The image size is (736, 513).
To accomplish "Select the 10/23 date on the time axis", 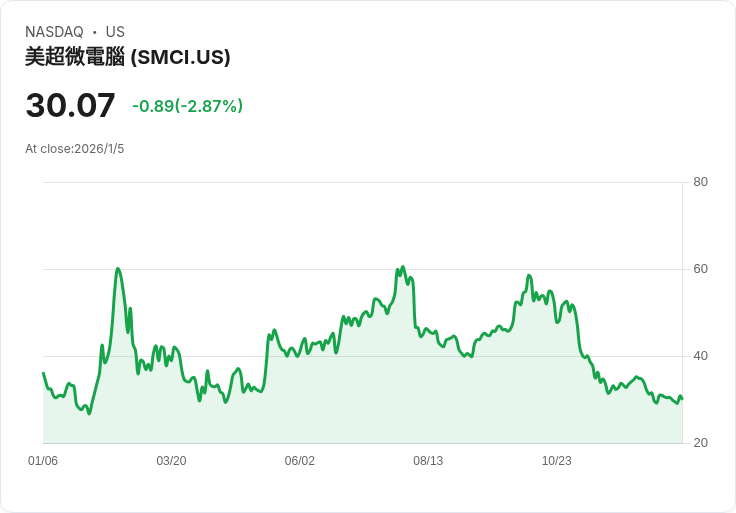I will (x=556, y=461).
